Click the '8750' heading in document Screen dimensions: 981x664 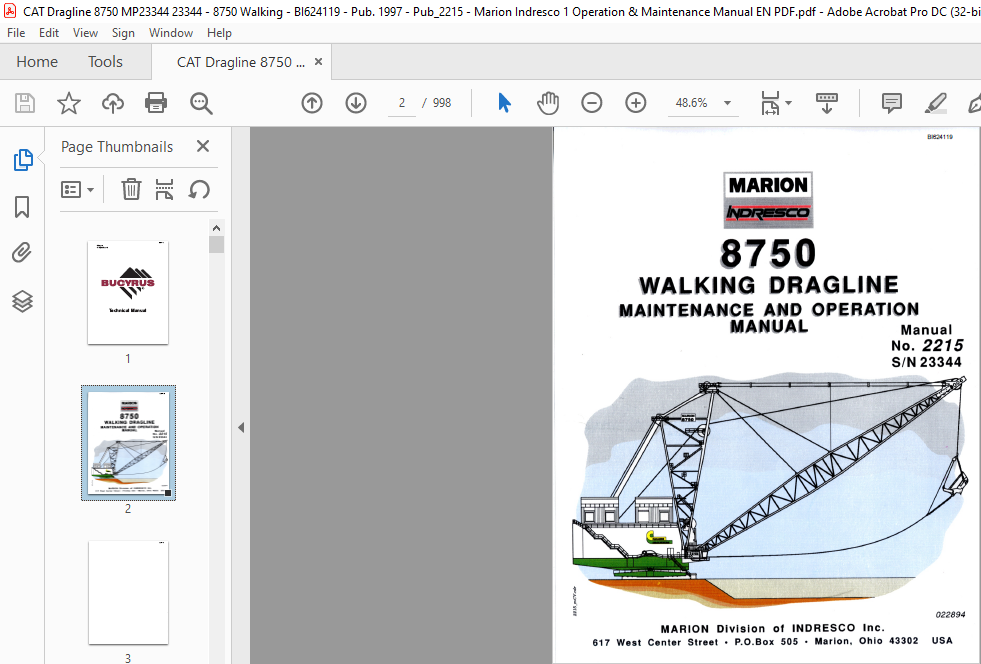(768, 253)
